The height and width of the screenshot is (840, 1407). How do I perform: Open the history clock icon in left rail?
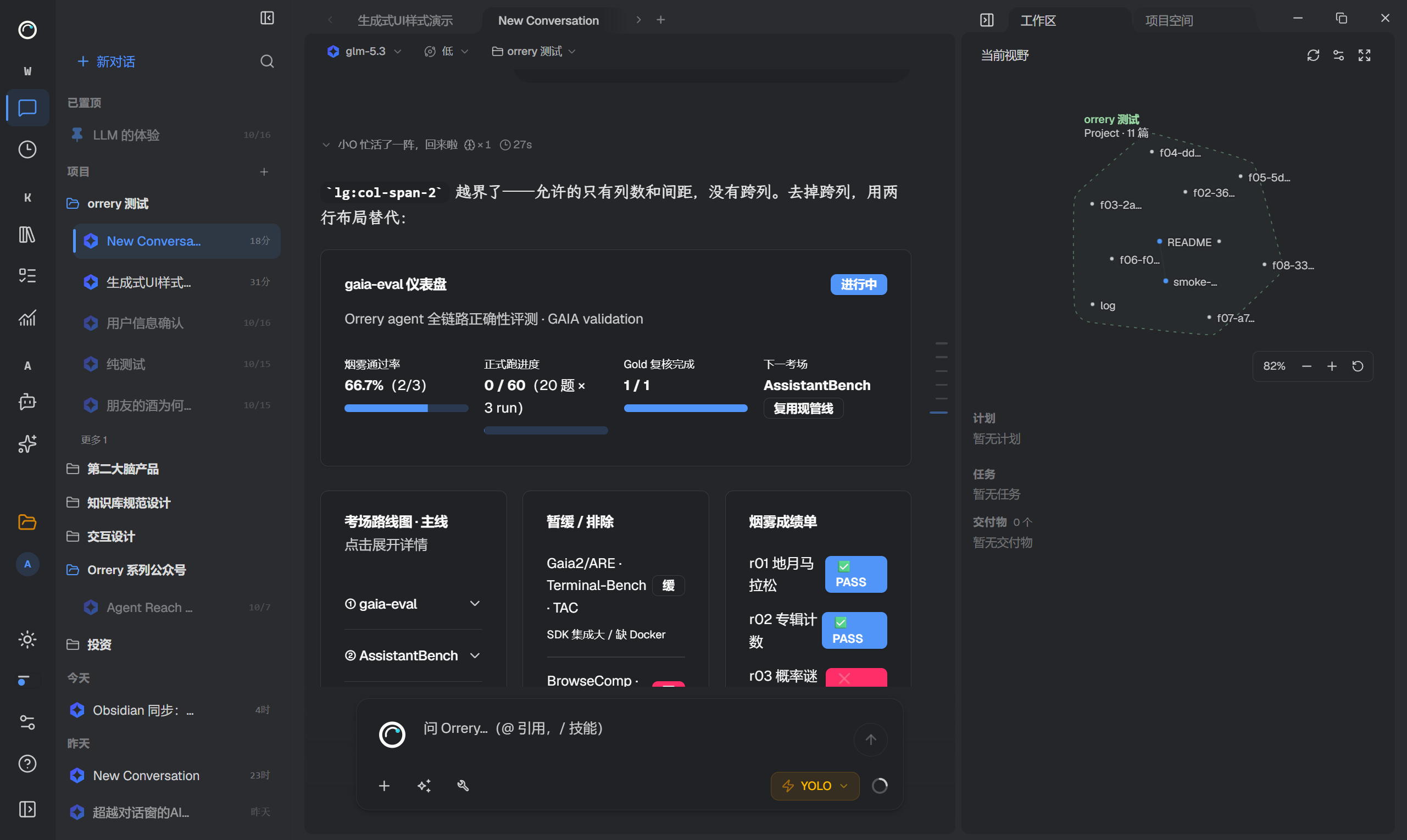coord(27,149)
